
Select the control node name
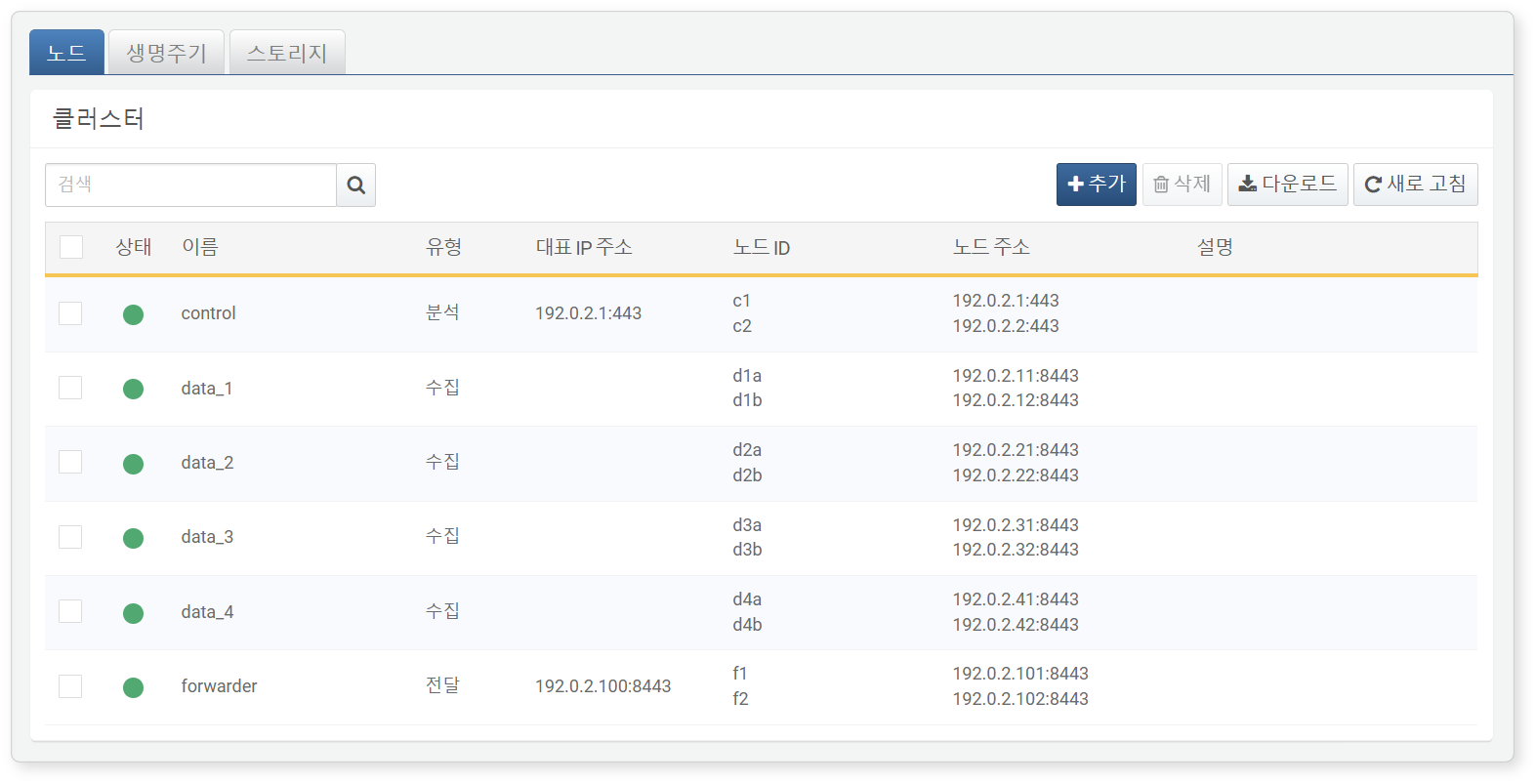209,313
